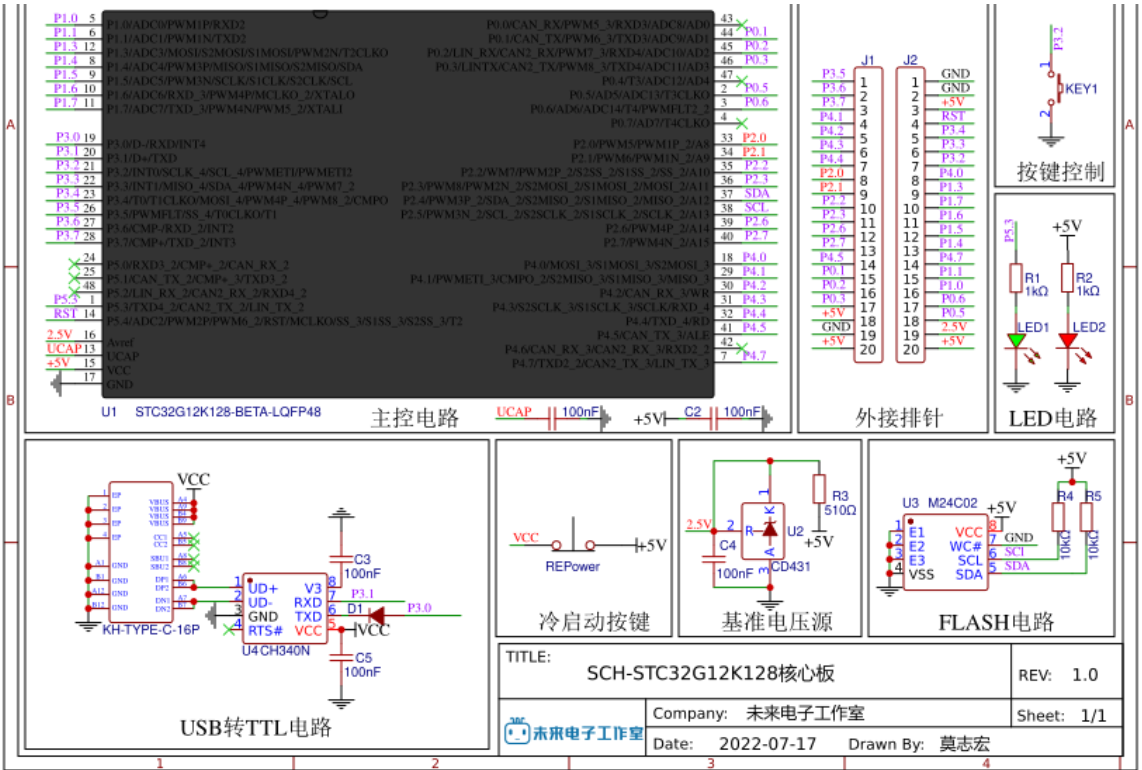Select the capacitor symbol beside UCAP label
Viewport: 1142px width, 770px height.
pyautogui.click(x=552, y=419)
